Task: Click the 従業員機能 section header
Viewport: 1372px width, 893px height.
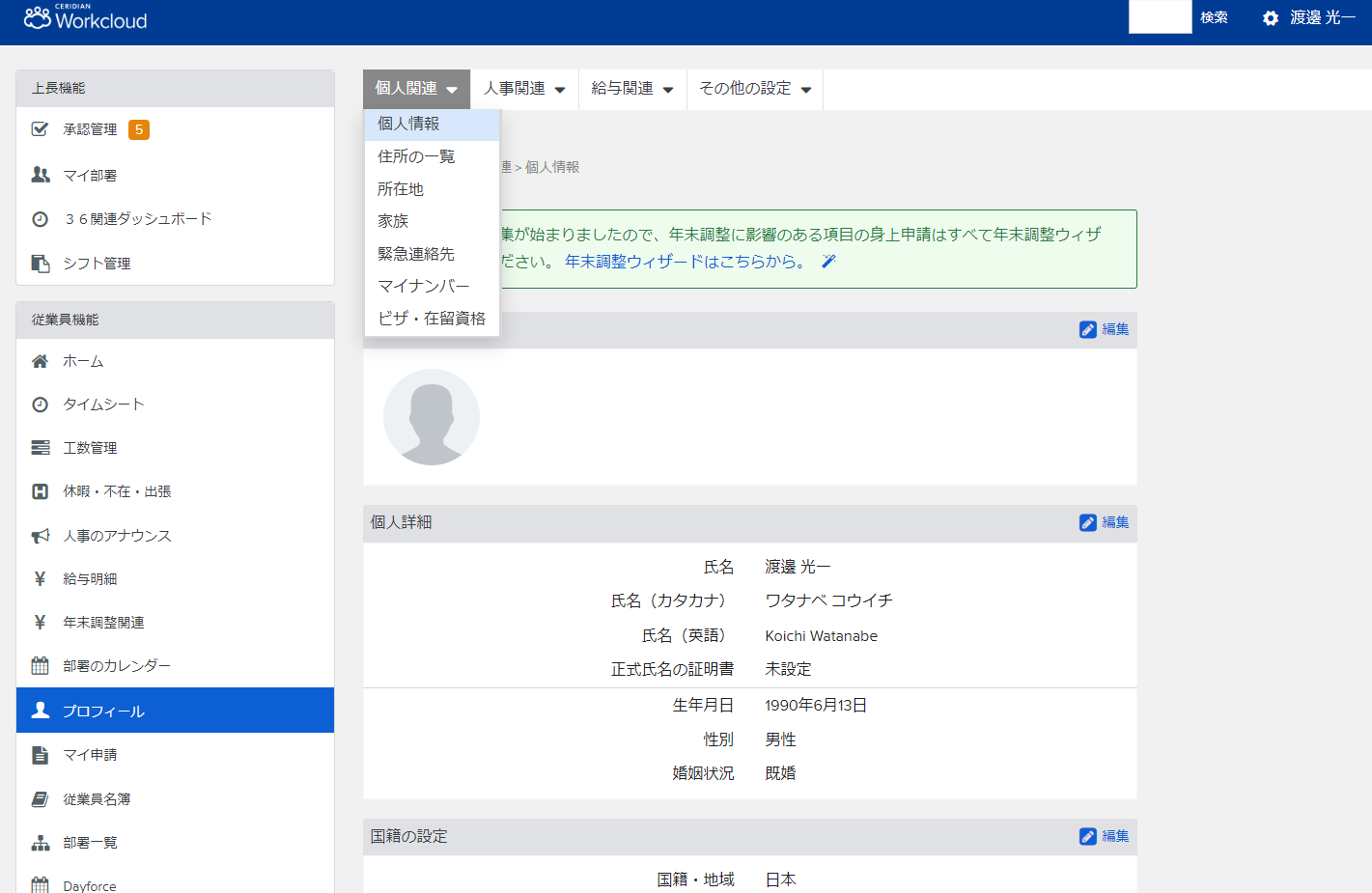Action: tap(175, 320)
